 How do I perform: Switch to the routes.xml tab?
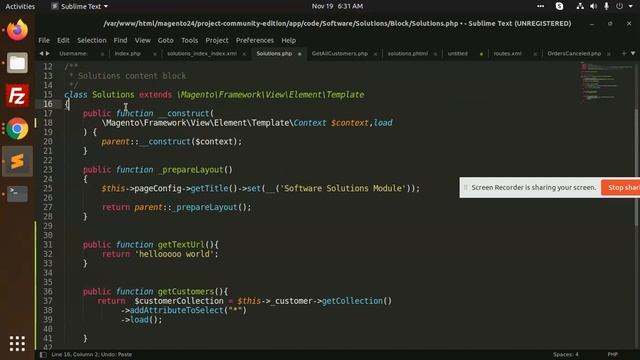[507, 53]
